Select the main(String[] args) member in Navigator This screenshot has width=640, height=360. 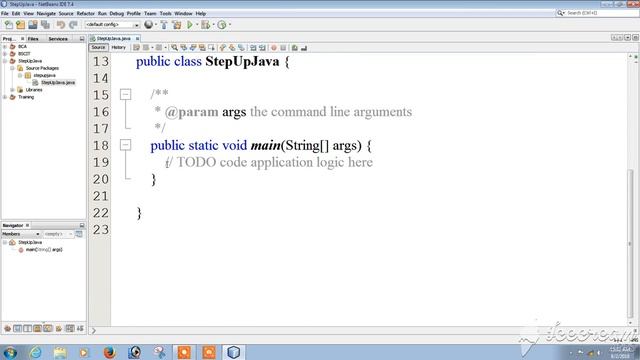pos(44,249)
